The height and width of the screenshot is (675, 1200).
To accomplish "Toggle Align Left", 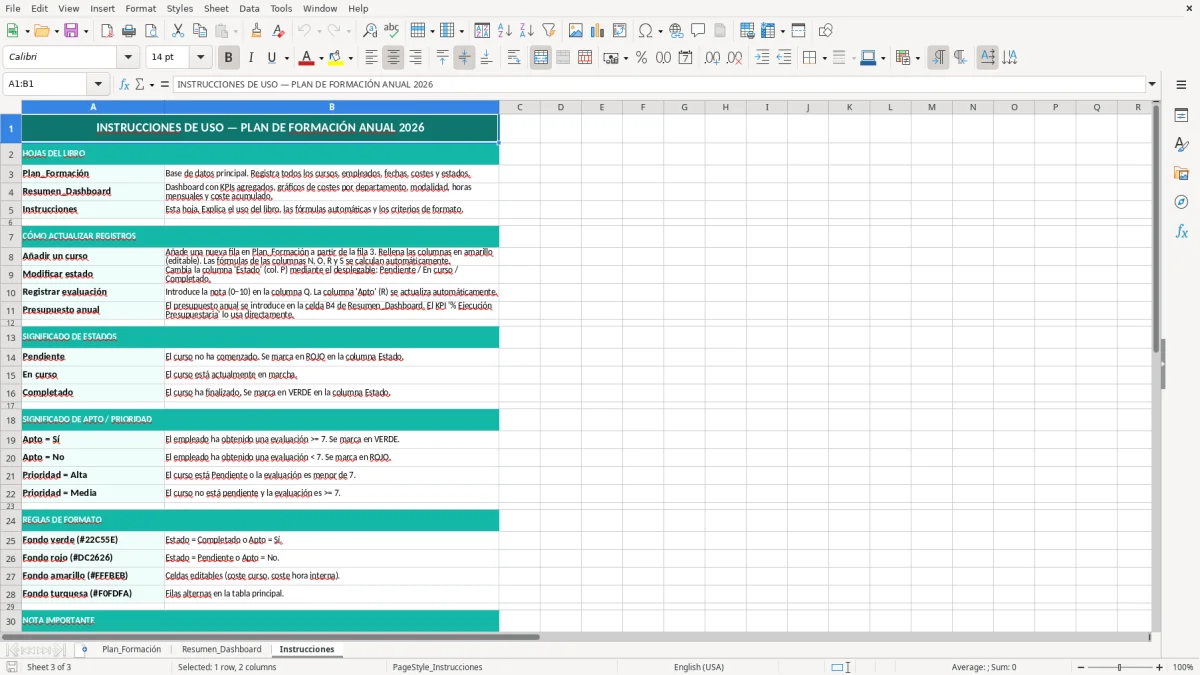I will pos(371,58).
